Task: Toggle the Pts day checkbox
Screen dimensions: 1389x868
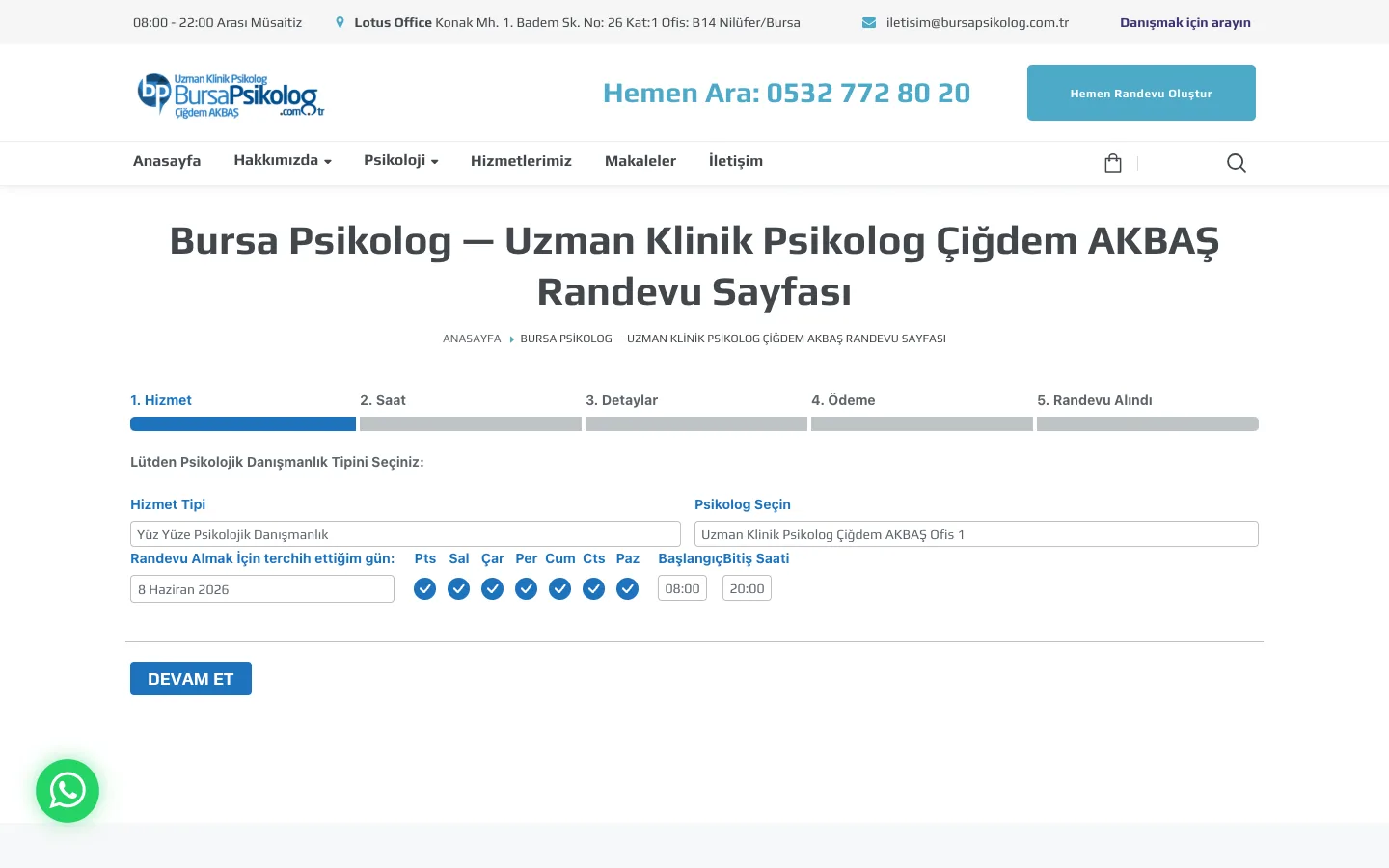Action: 424,588
